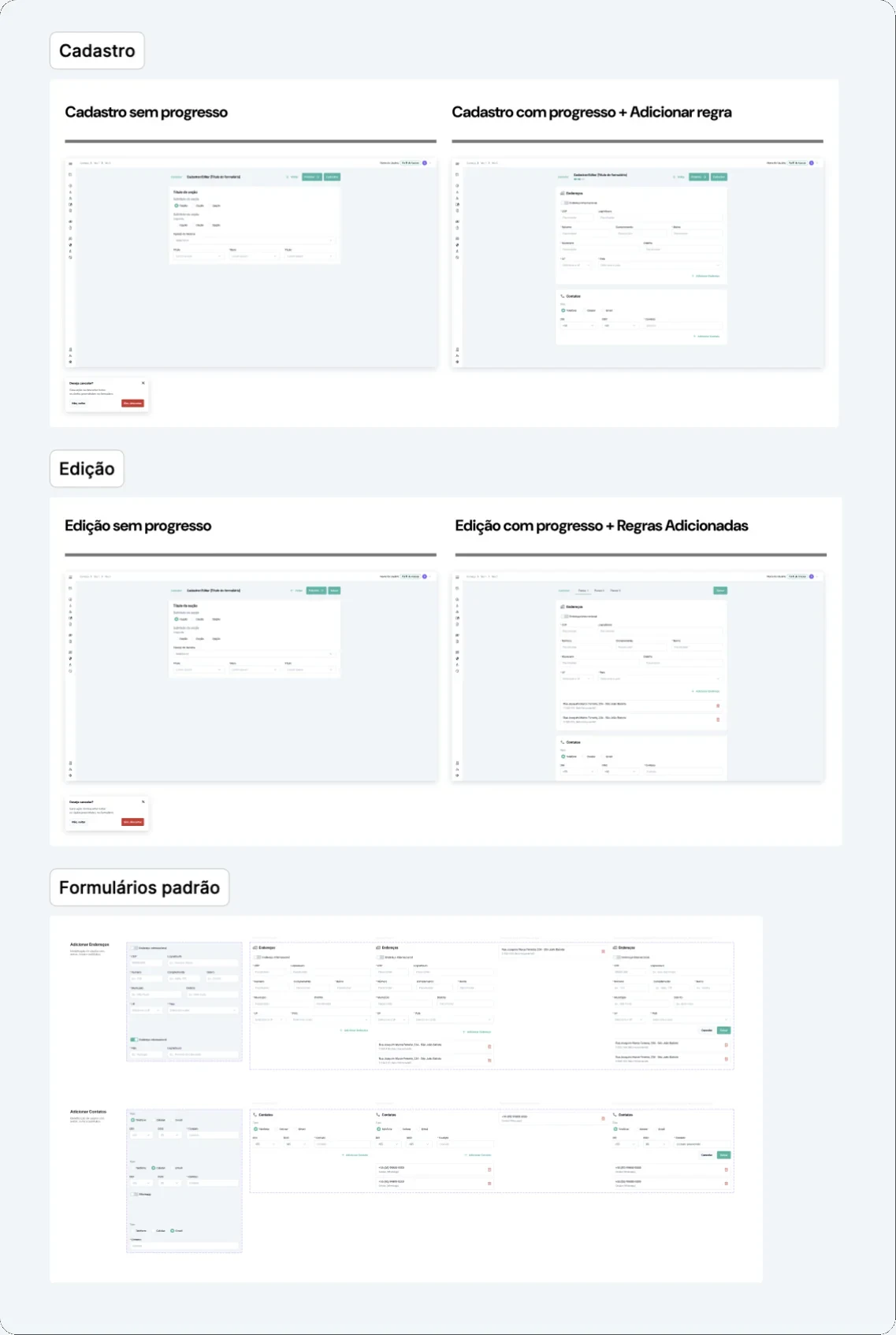Screen dimensions: 896x1335
Task: Disable the green Endereço internacional toggle in Adicionar Endereços
Action: point(134,1039)
